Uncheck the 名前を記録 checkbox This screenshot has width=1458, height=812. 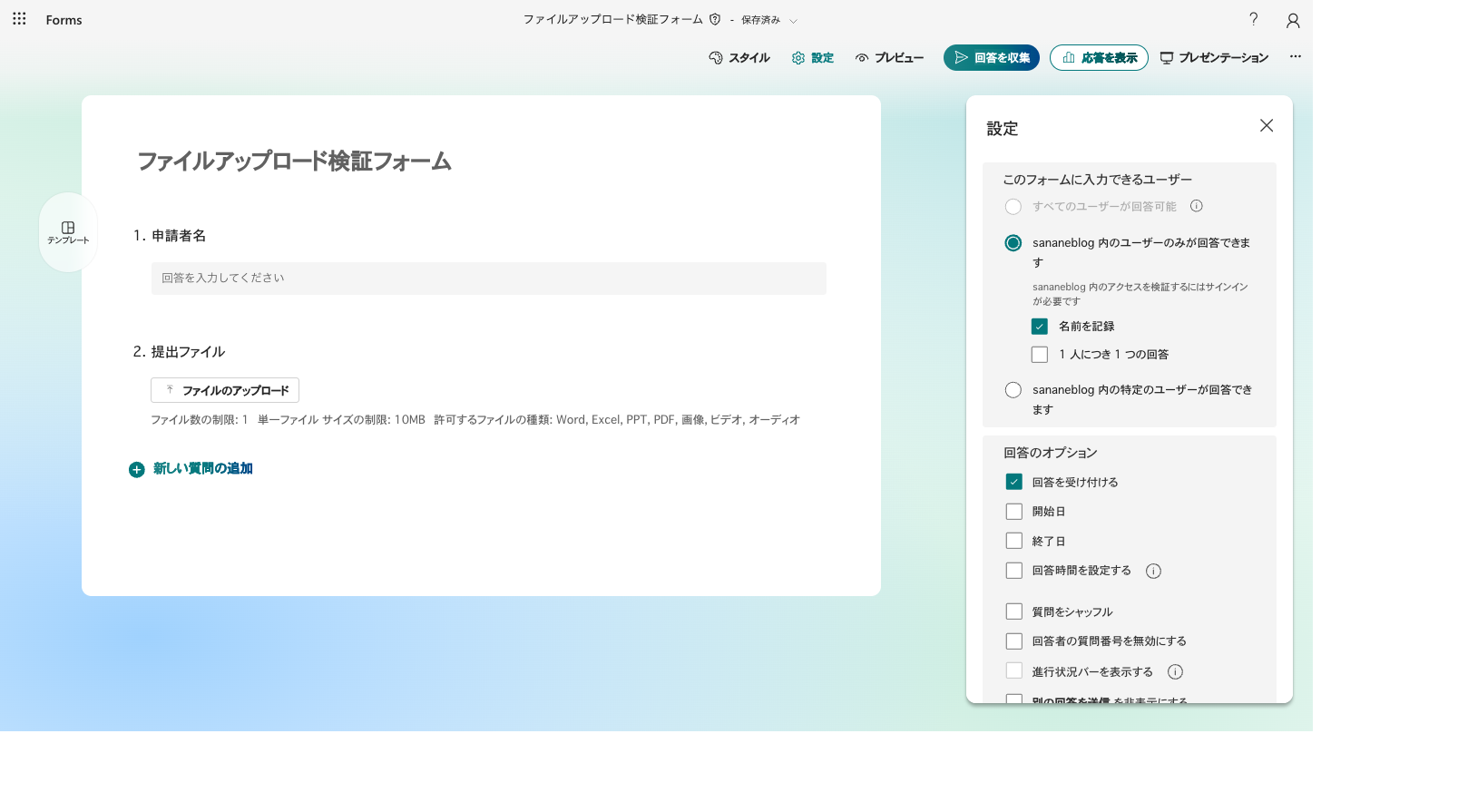coord(1040,327)
